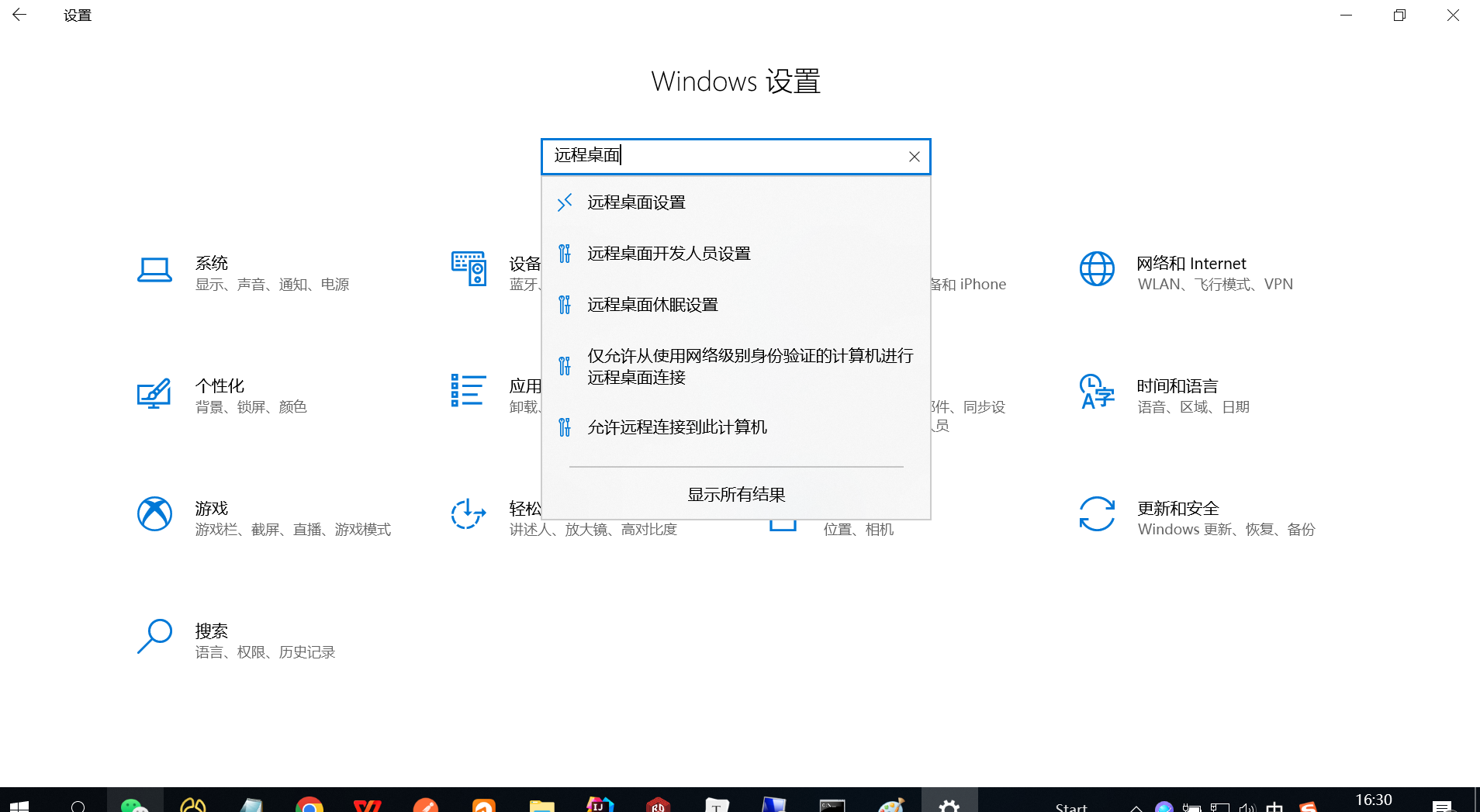Click the volume speaker tray icon
Viewport: 1480px width, 812px height.
pos(1247,807)
